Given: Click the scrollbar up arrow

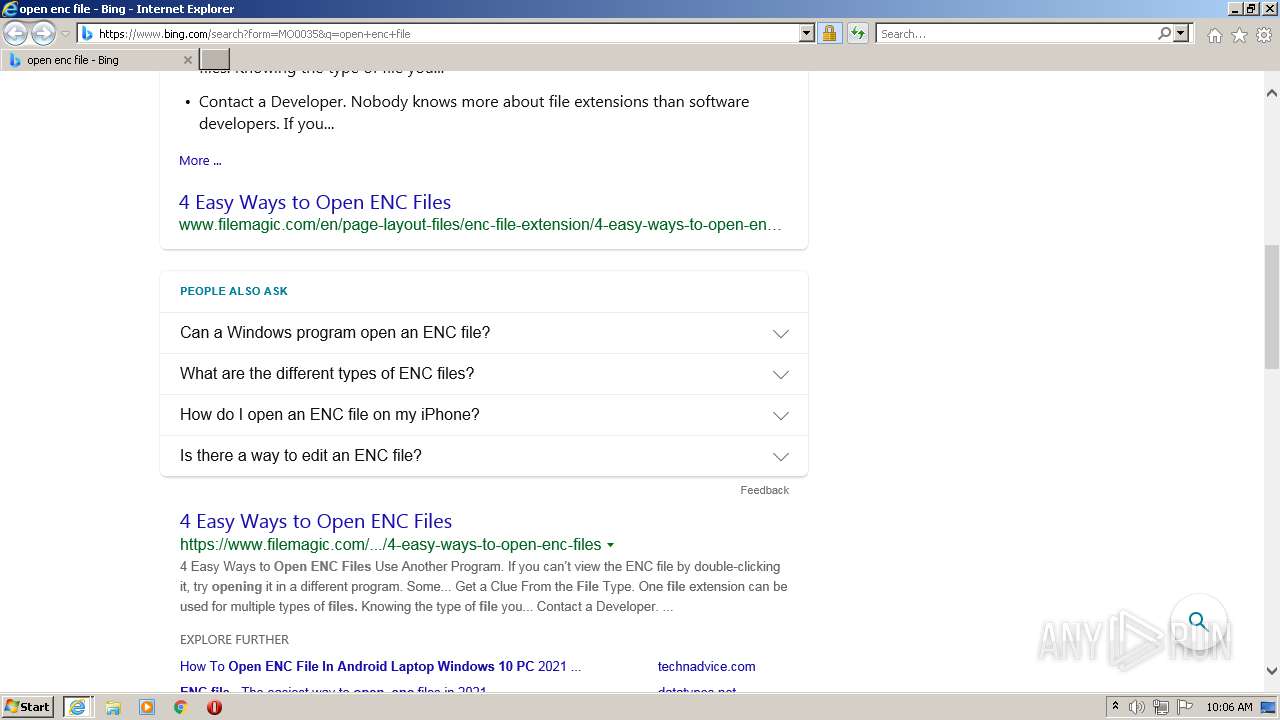Looking at the screenshot, I should (1272, 93).
